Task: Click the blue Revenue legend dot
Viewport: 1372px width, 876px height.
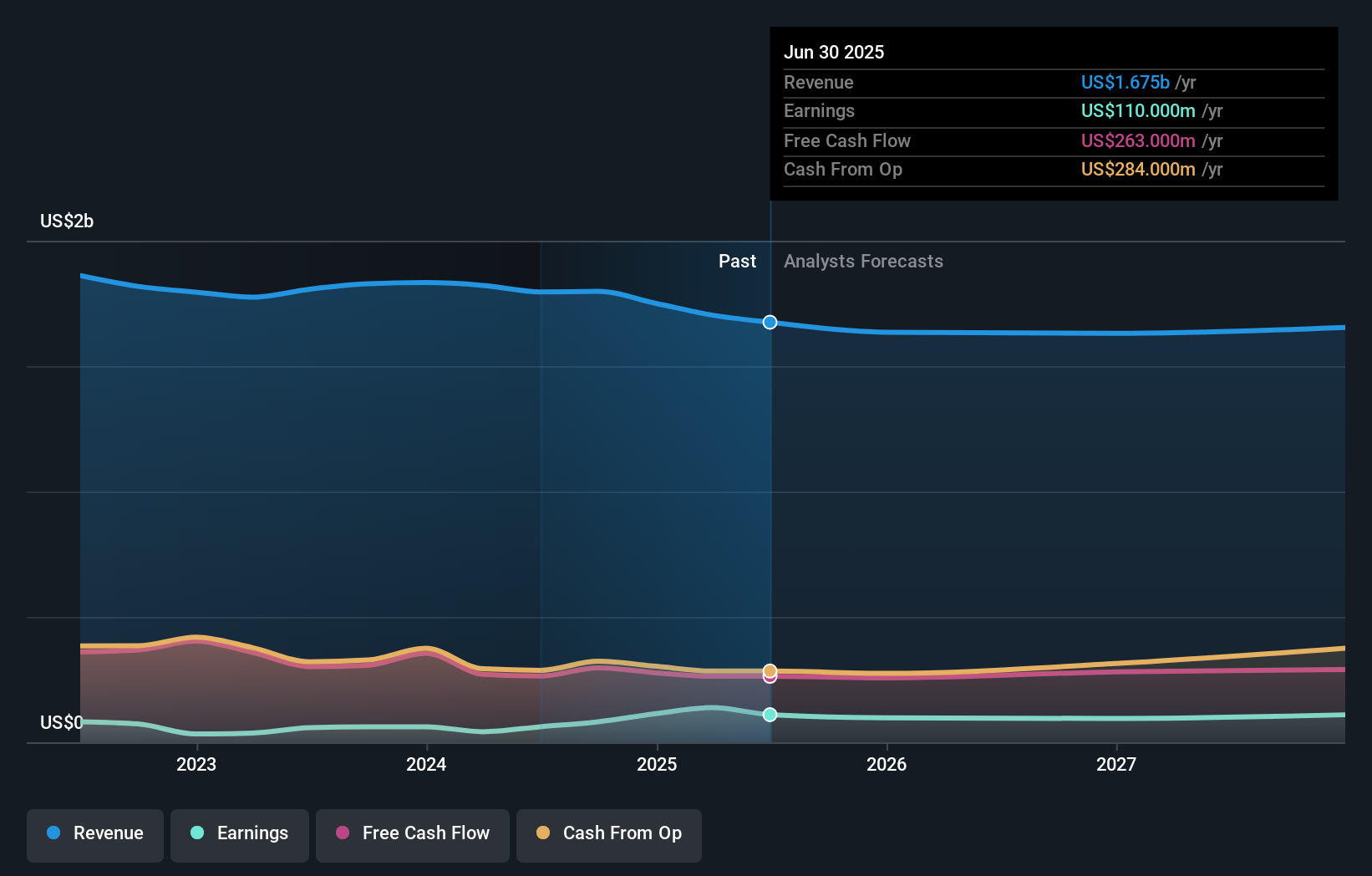Action: point(55,833)
